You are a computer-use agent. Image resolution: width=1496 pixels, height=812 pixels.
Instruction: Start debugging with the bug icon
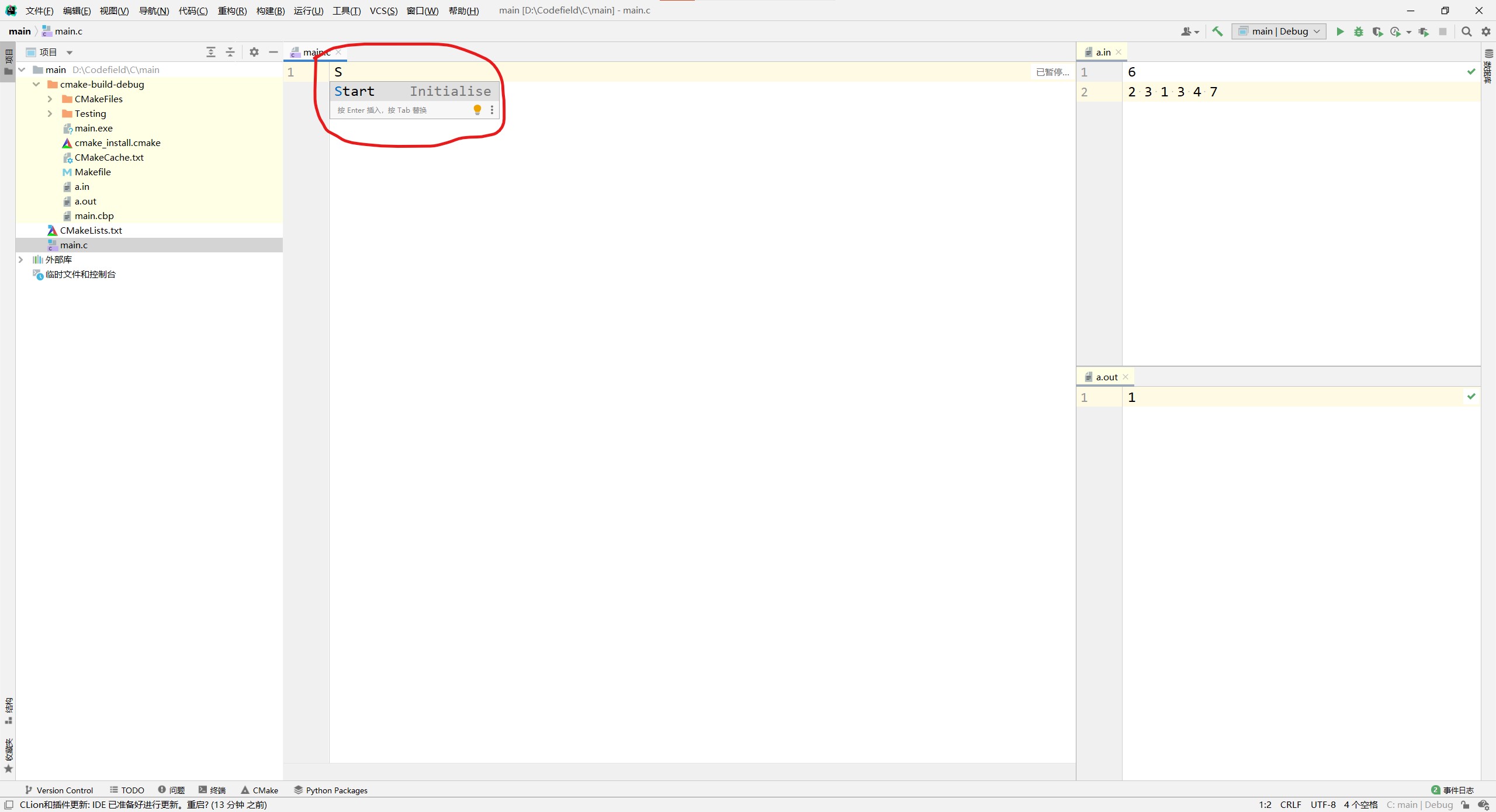tap(1359, 32)
